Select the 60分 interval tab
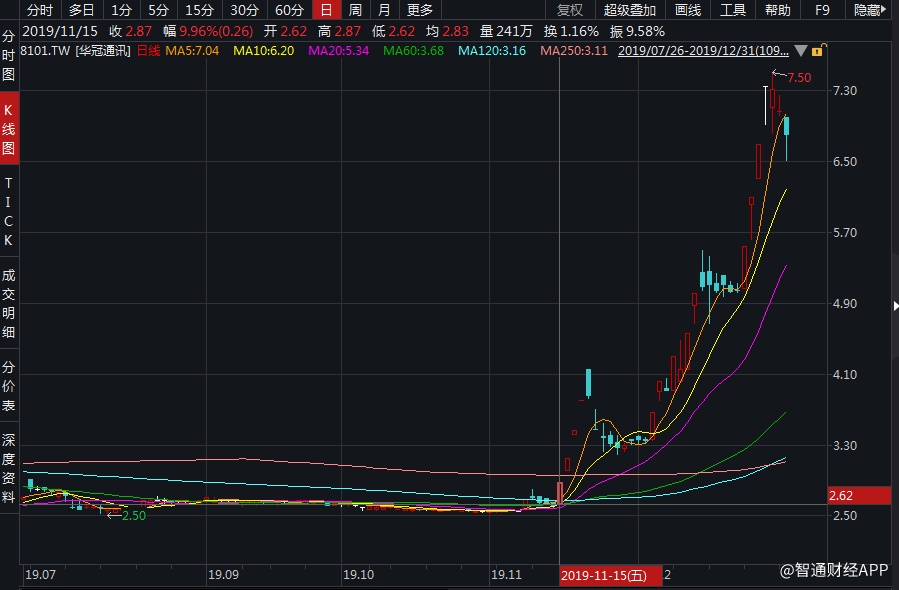Viewport: 899px width, 590px height. pos(289,10)
